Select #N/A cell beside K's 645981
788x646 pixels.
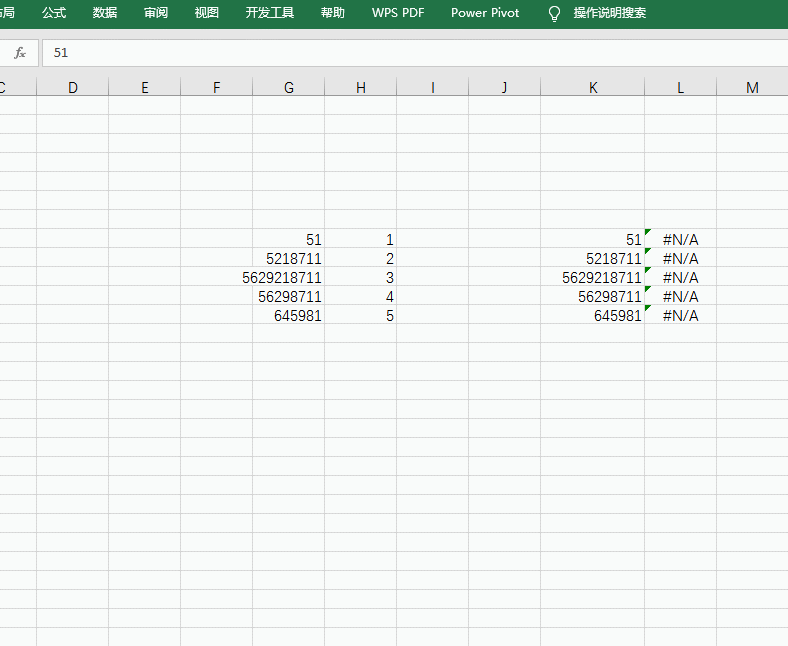pyautogui.click(x=680, y=315)
